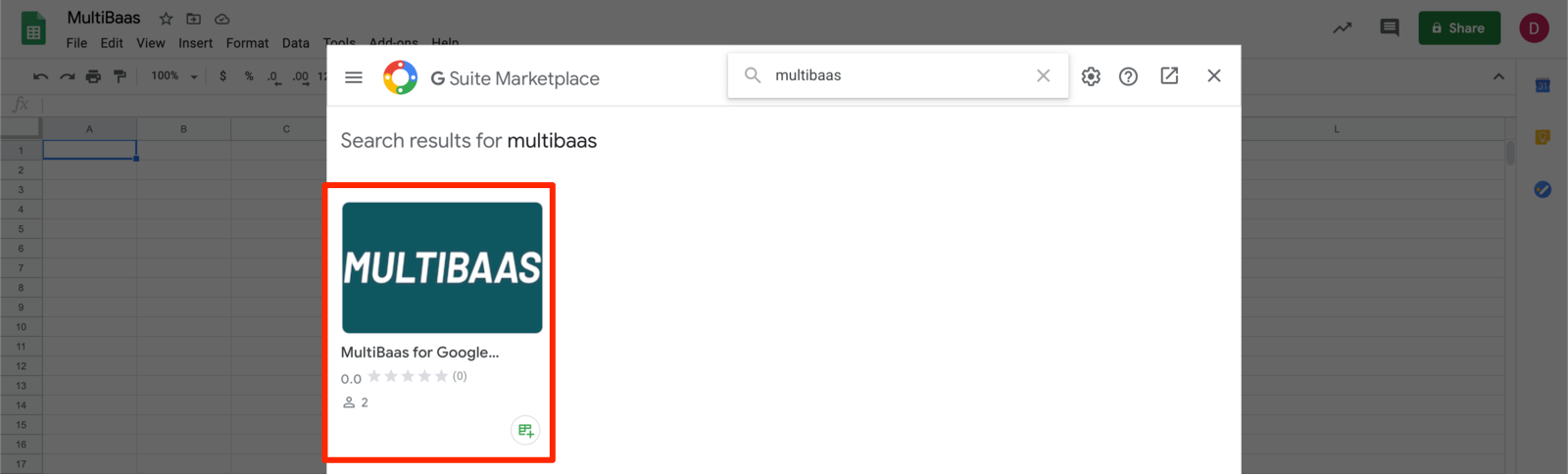Viewport: 1568px width, 474px height.
Task: Open the Insert menu
Action: (x=195, y=43)
